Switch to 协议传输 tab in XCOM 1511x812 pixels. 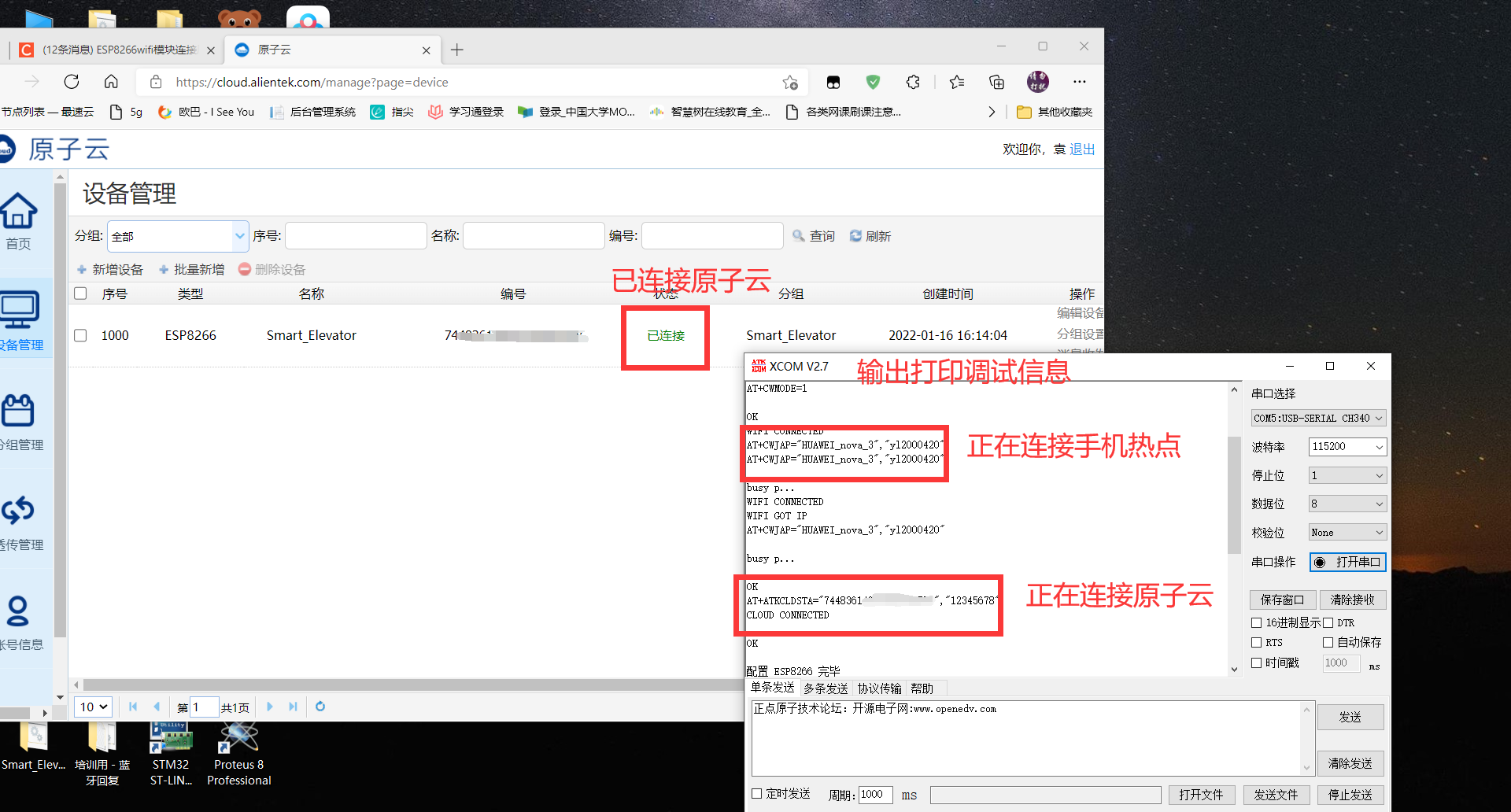pyautogui.click(x=879, y=688)
